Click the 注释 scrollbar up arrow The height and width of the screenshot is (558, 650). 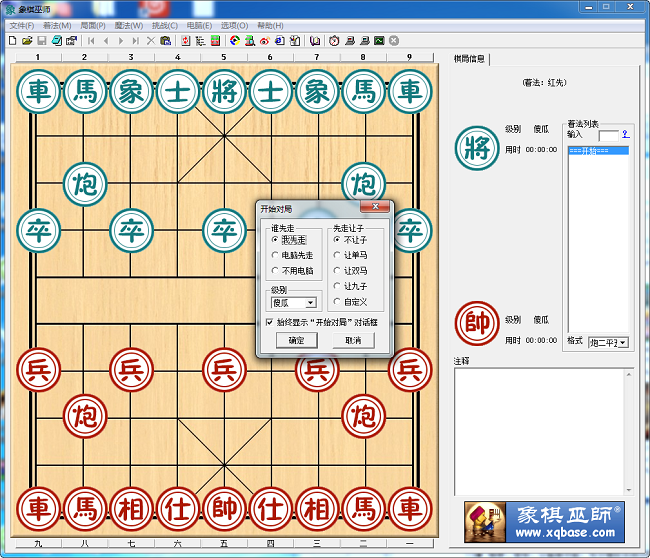pyautogui.click(x=629, y=374)
